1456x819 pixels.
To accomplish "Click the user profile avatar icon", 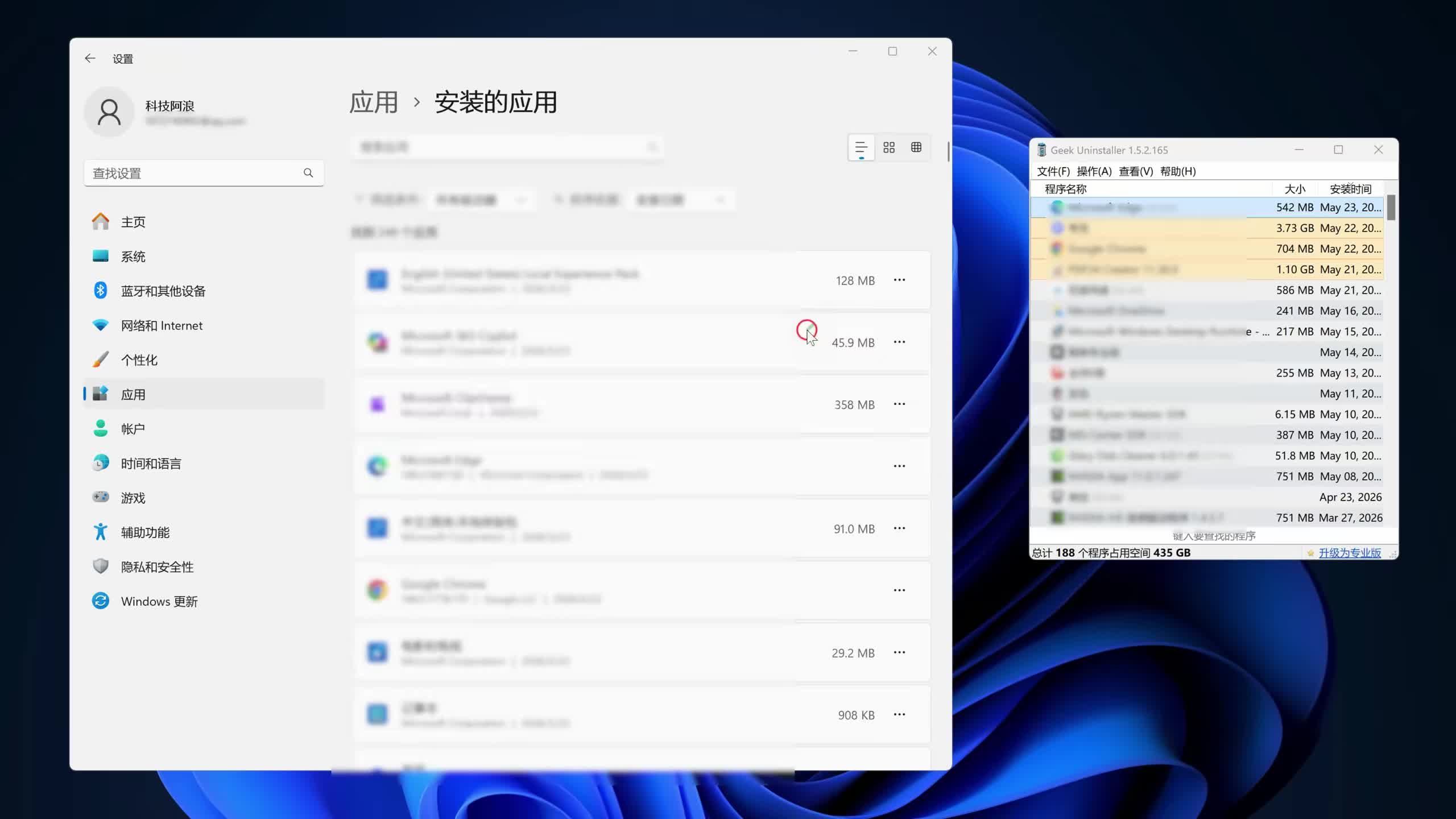I will (109, 111).
